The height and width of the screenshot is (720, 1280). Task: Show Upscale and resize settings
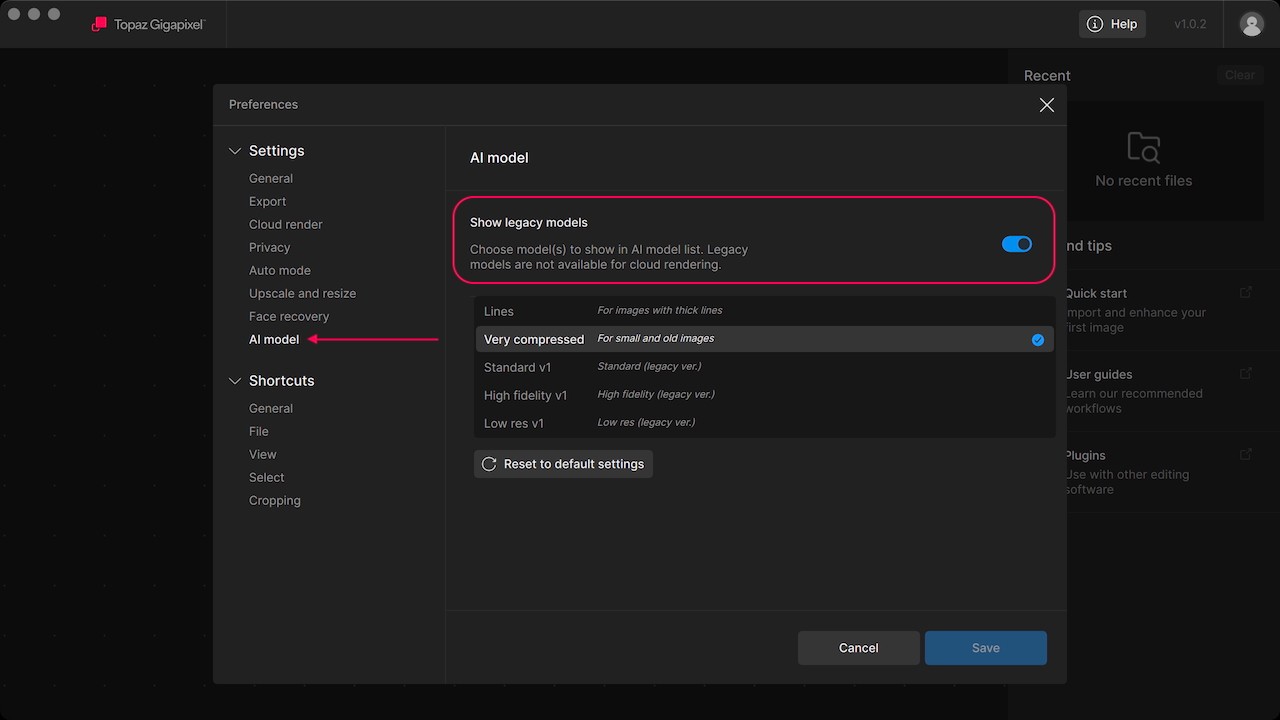tap(303, 293)
